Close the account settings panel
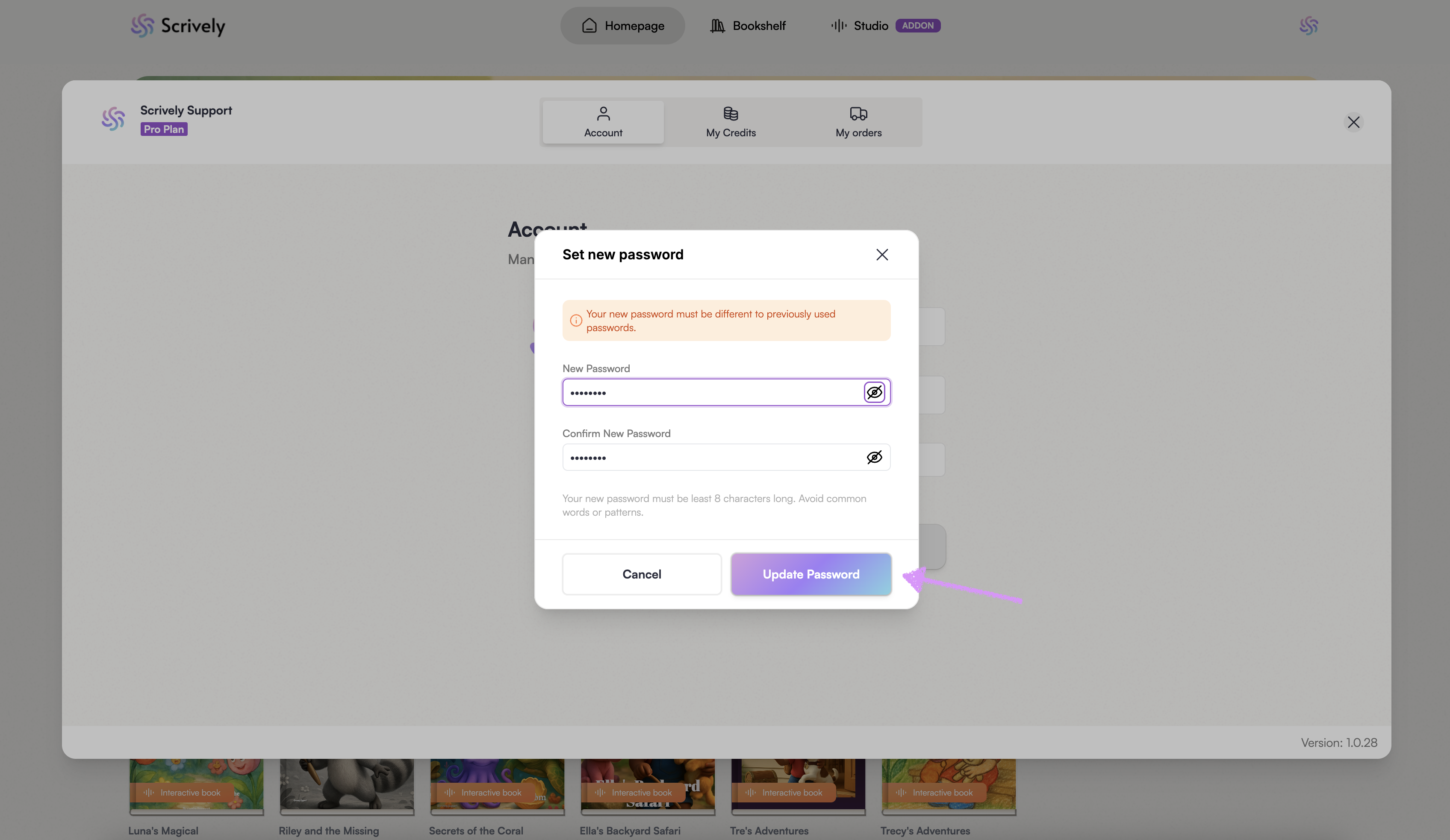Screen dimensions: 1450x840 [1353, 122]
